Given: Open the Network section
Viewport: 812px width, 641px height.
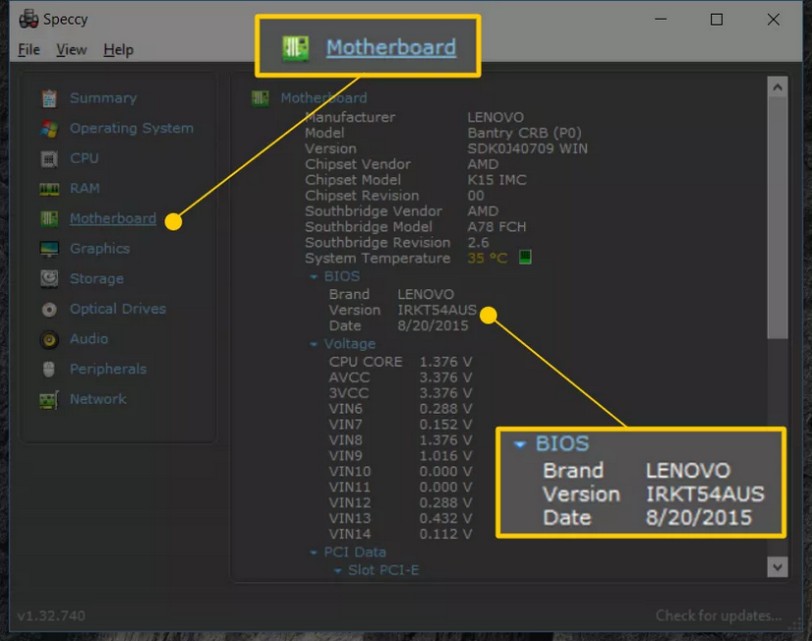Looking at the screenshot, I should pos(98,399).
